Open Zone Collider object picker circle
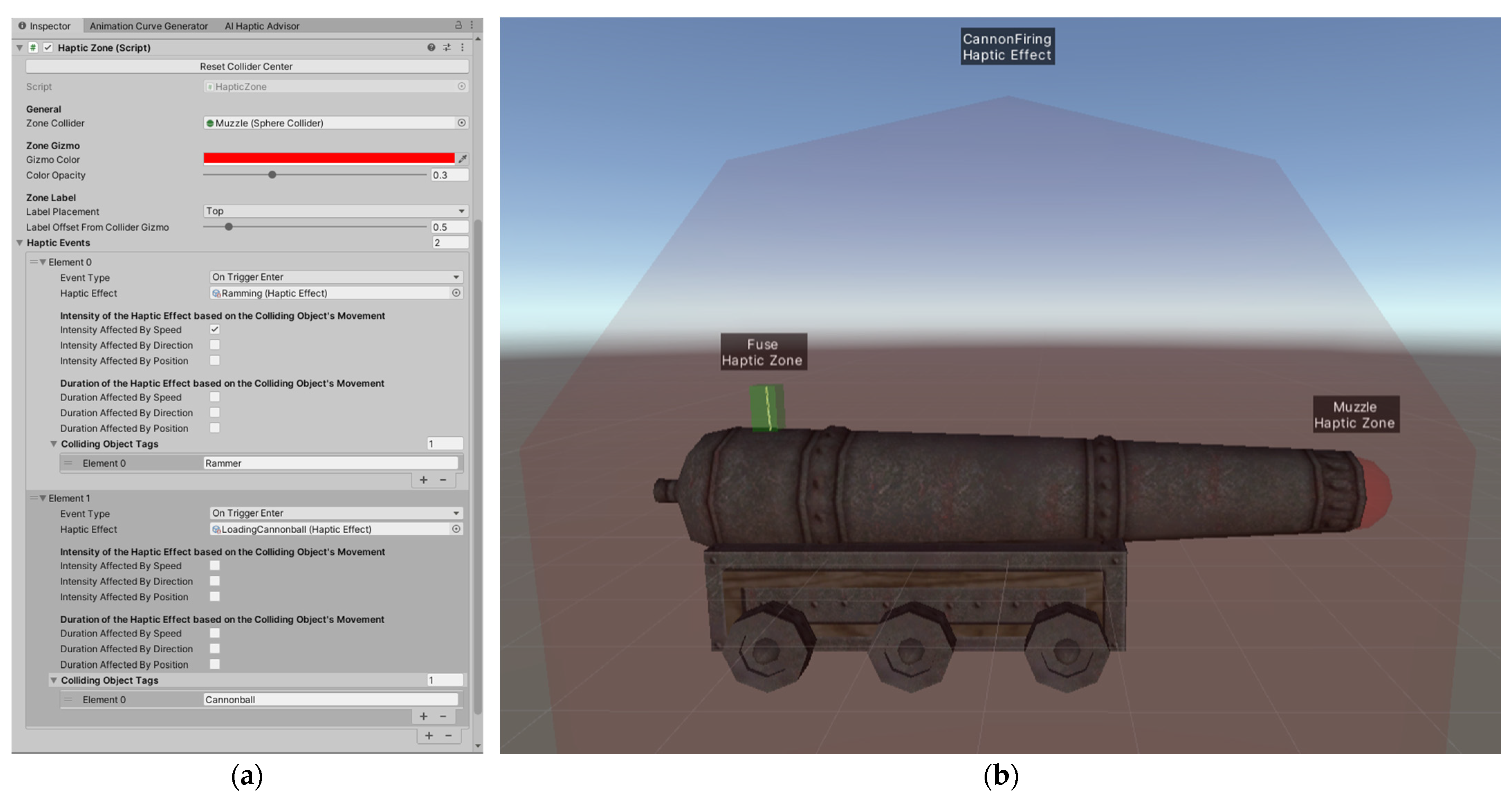This screenshot has height=799, width=1512. (x=461, y=123)
